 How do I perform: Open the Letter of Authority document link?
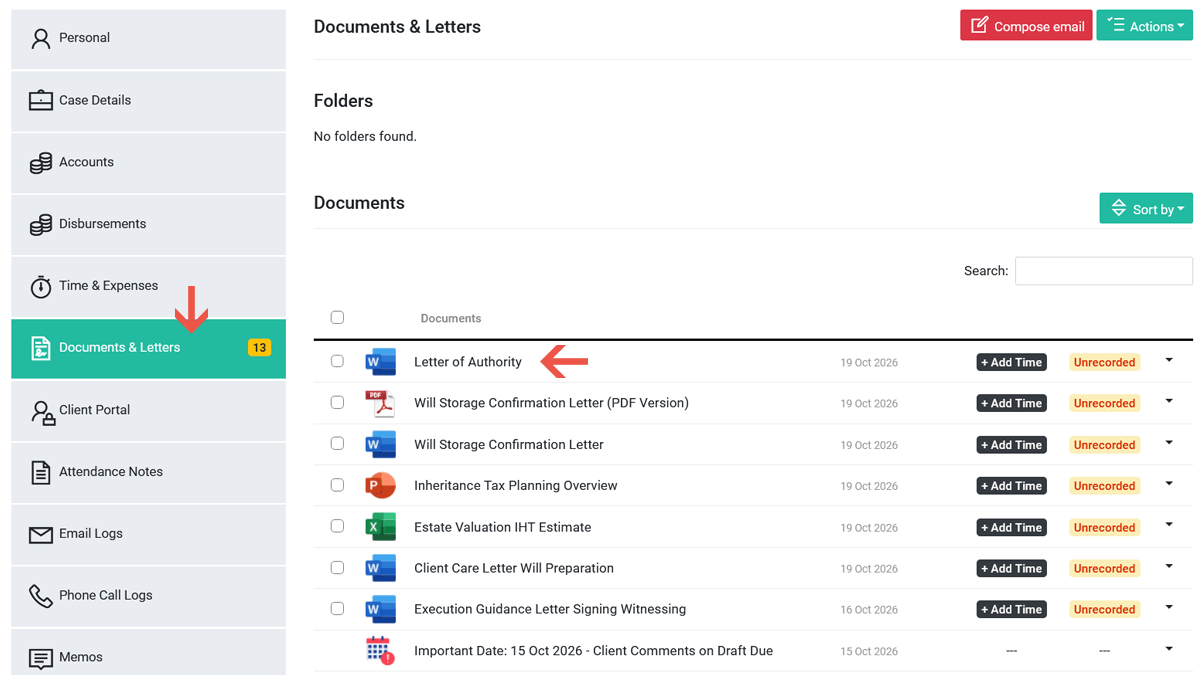[x=468, y=362]
